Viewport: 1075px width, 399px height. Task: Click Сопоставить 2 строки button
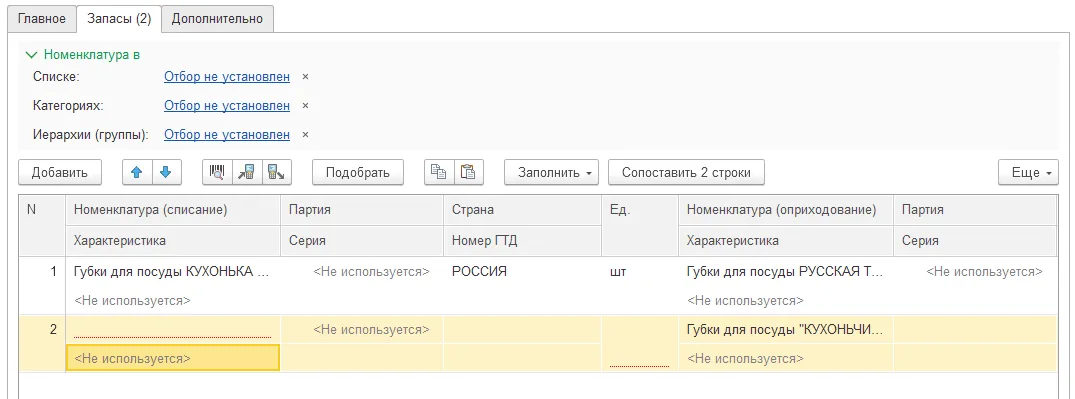tap(686, 172)
